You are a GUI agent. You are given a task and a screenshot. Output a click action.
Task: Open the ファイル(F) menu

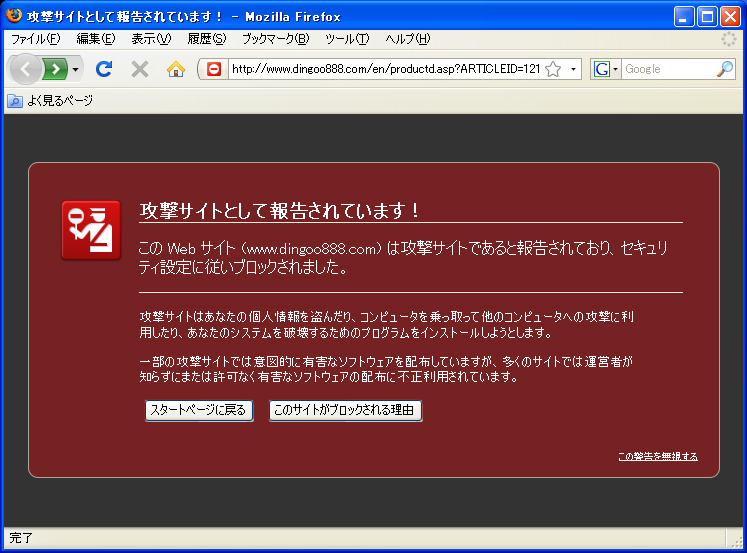(x=35, y=39)
